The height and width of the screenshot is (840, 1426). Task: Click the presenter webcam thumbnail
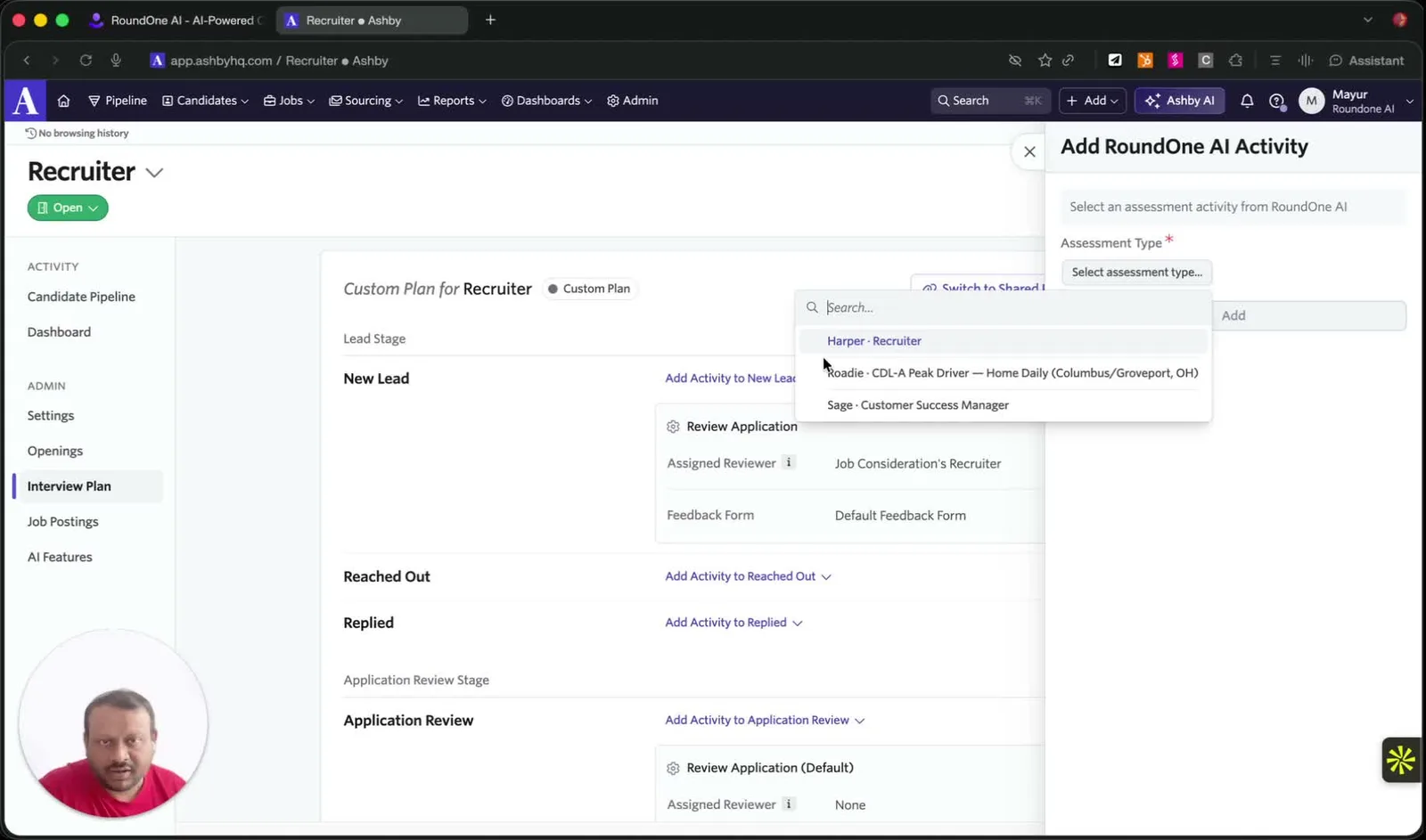click(x=113, y=724)
